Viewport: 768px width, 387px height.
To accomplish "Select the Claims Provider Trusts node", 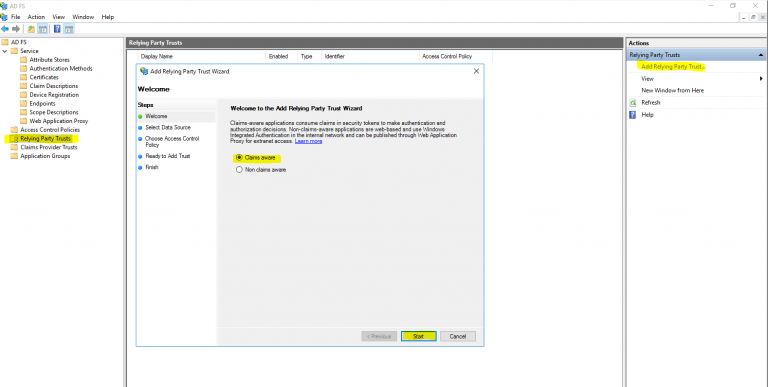I will (48, 147).
